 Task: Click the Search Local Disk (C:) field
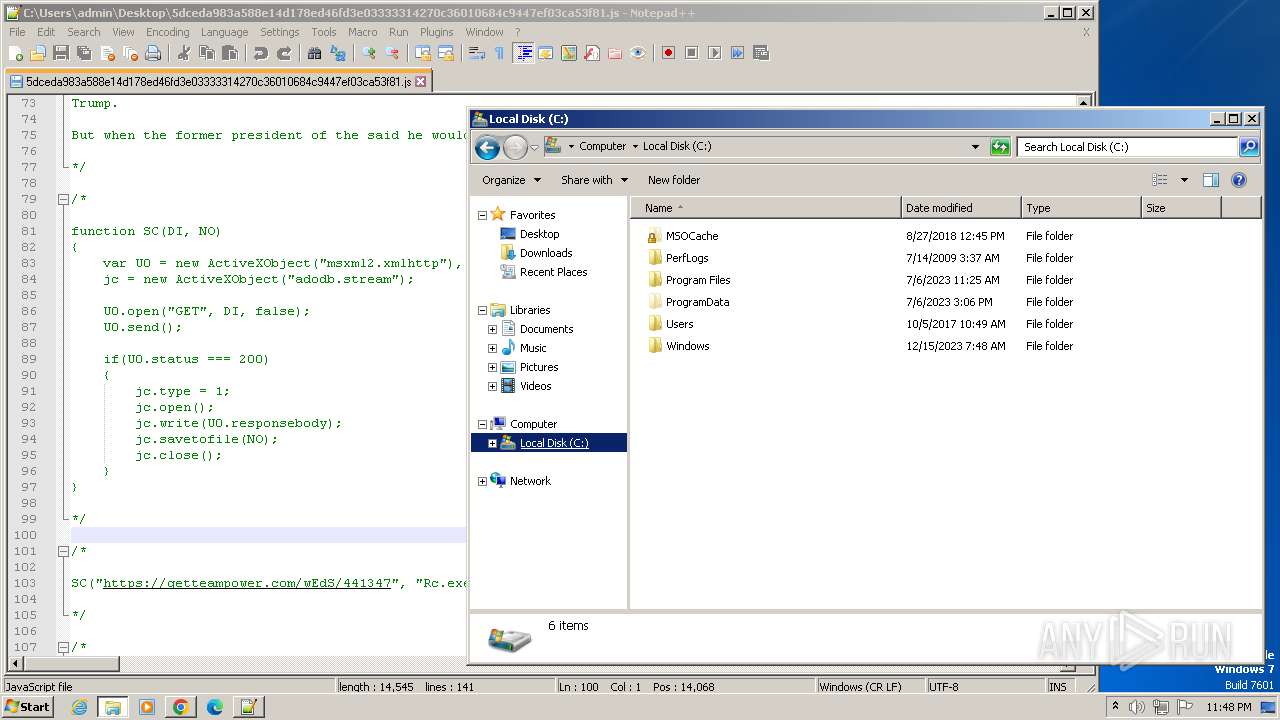[x=1128, y=147]
